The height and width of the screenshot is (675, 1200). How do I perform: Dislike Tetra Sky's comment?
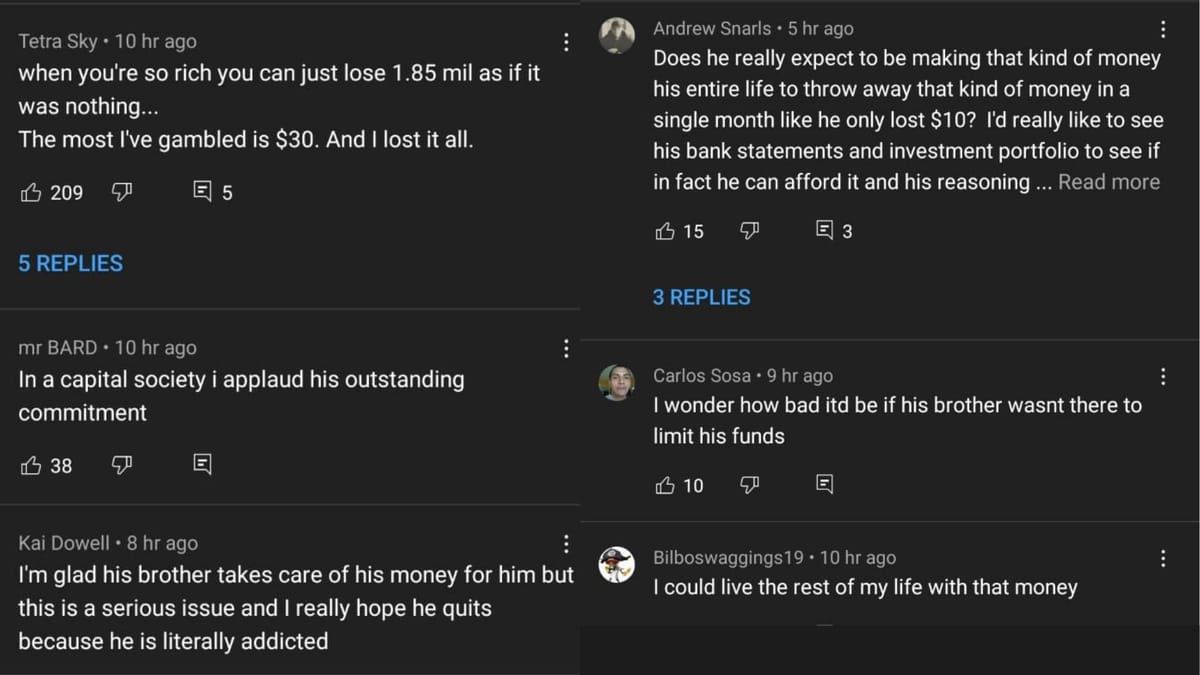point(121,192)
